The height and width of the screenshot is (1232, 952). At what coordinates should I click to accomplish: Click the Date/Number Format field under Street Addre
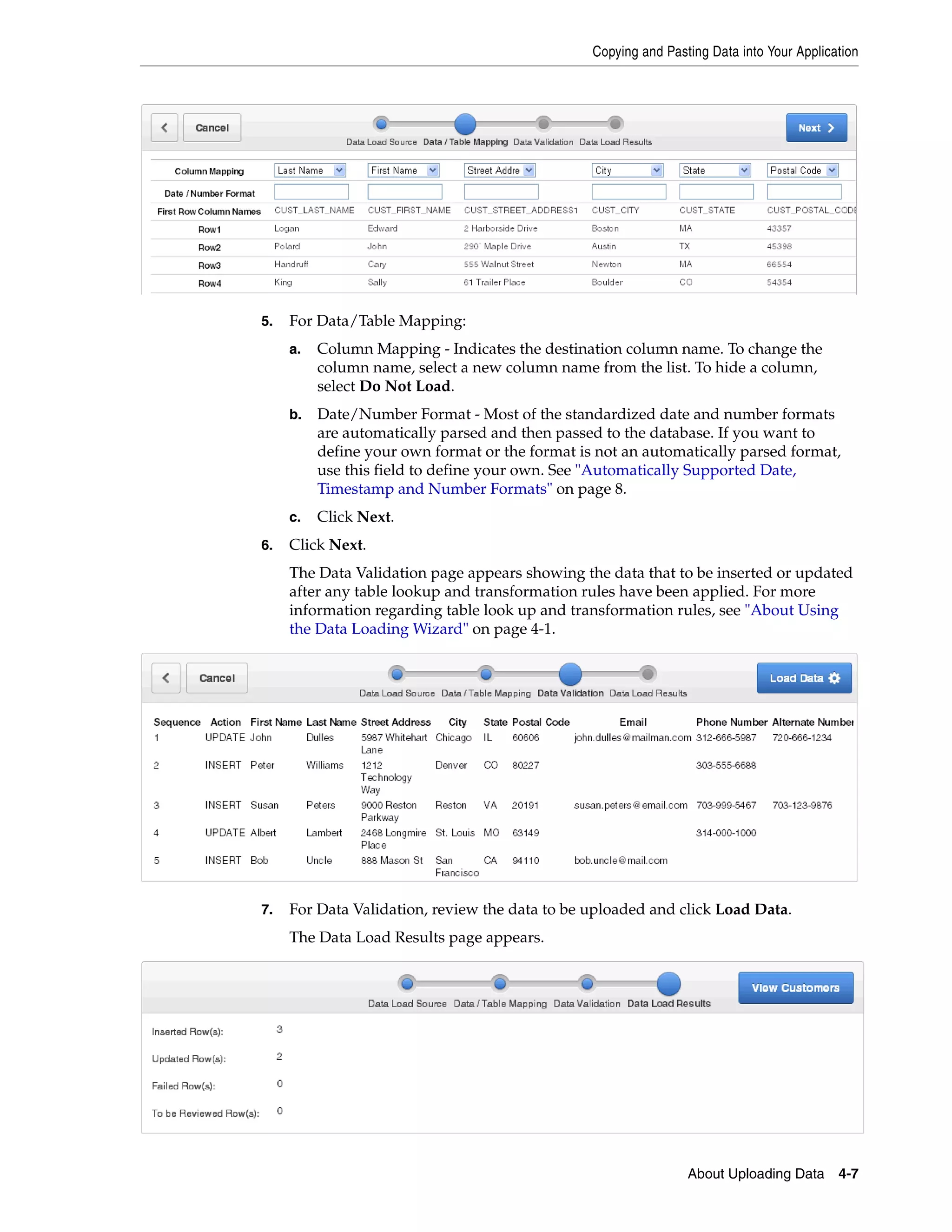tap(502, 192)
